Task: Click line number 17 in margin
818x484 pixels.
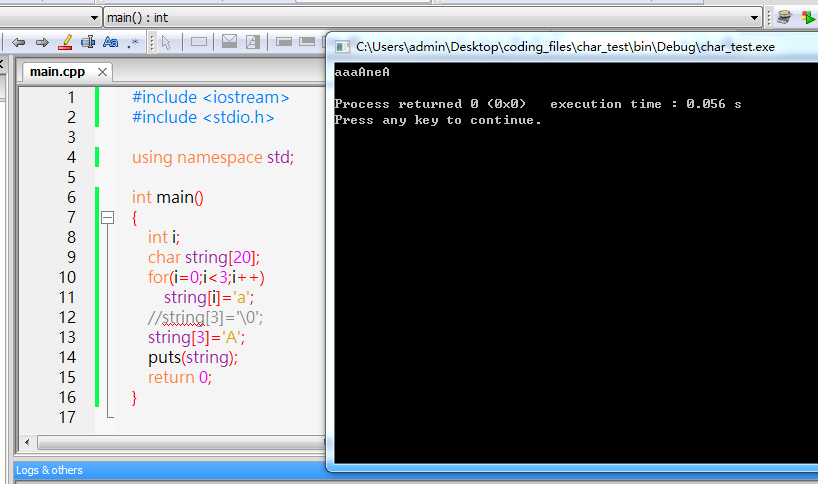Action: 67,417
